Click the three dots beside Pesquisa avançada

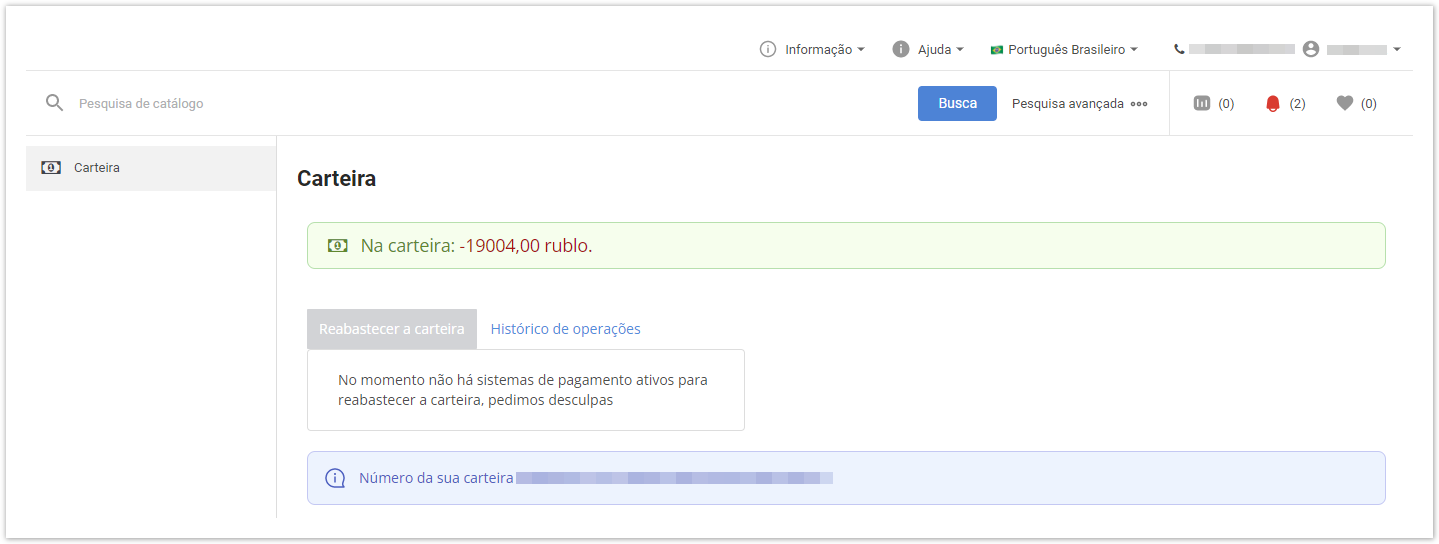(1139, 104)
